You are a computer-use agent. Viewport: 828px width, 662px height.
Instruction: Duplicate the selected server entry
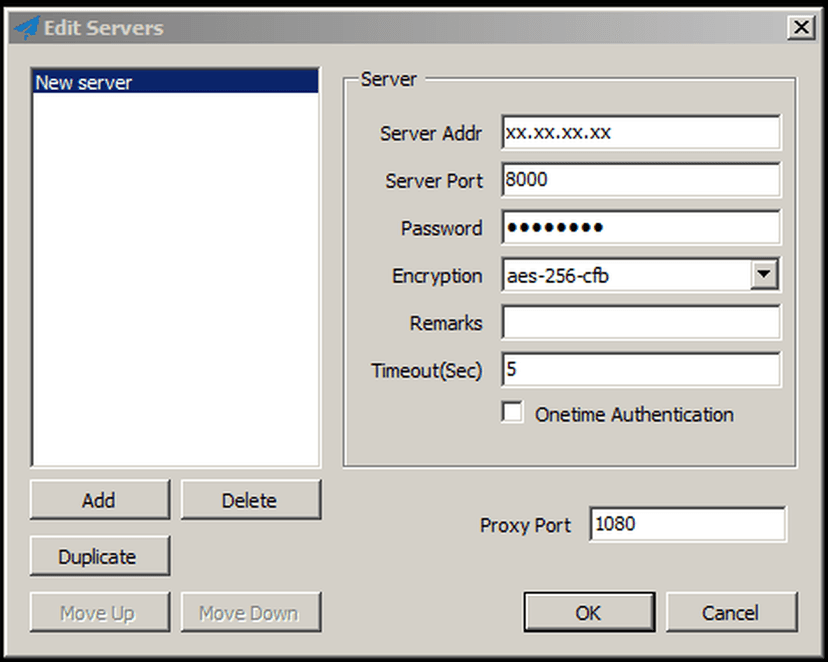pos(98,557)
